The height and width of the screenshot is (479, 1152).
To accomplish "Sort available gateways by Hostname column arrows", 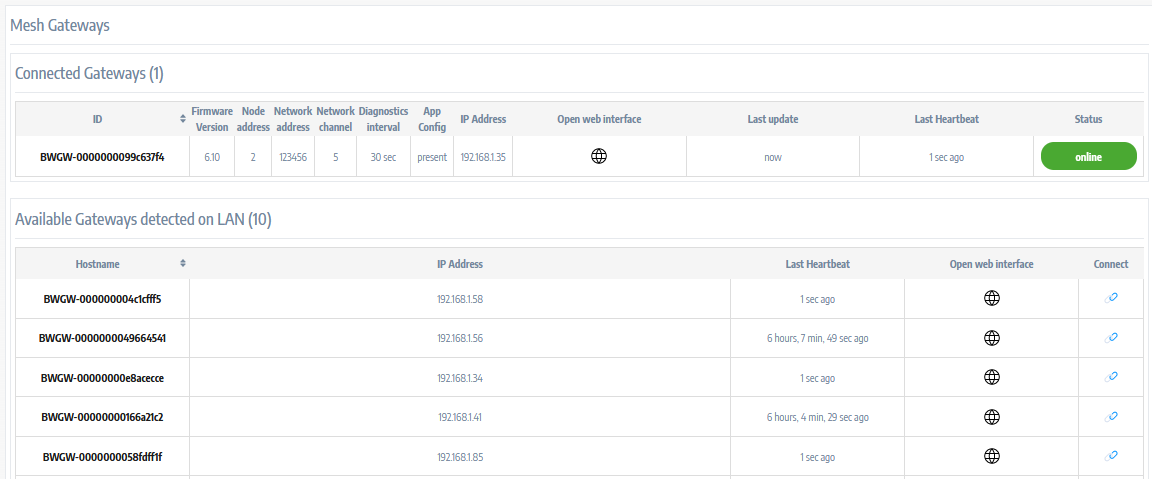I will coord(182,264).
